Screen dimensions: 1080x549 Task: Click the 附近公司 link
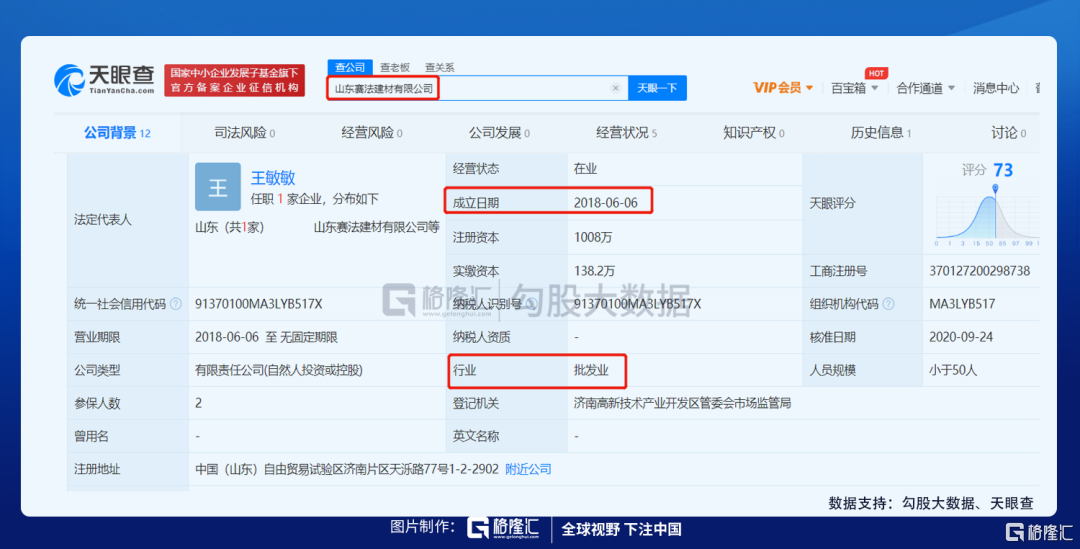[x=528, y=469]
